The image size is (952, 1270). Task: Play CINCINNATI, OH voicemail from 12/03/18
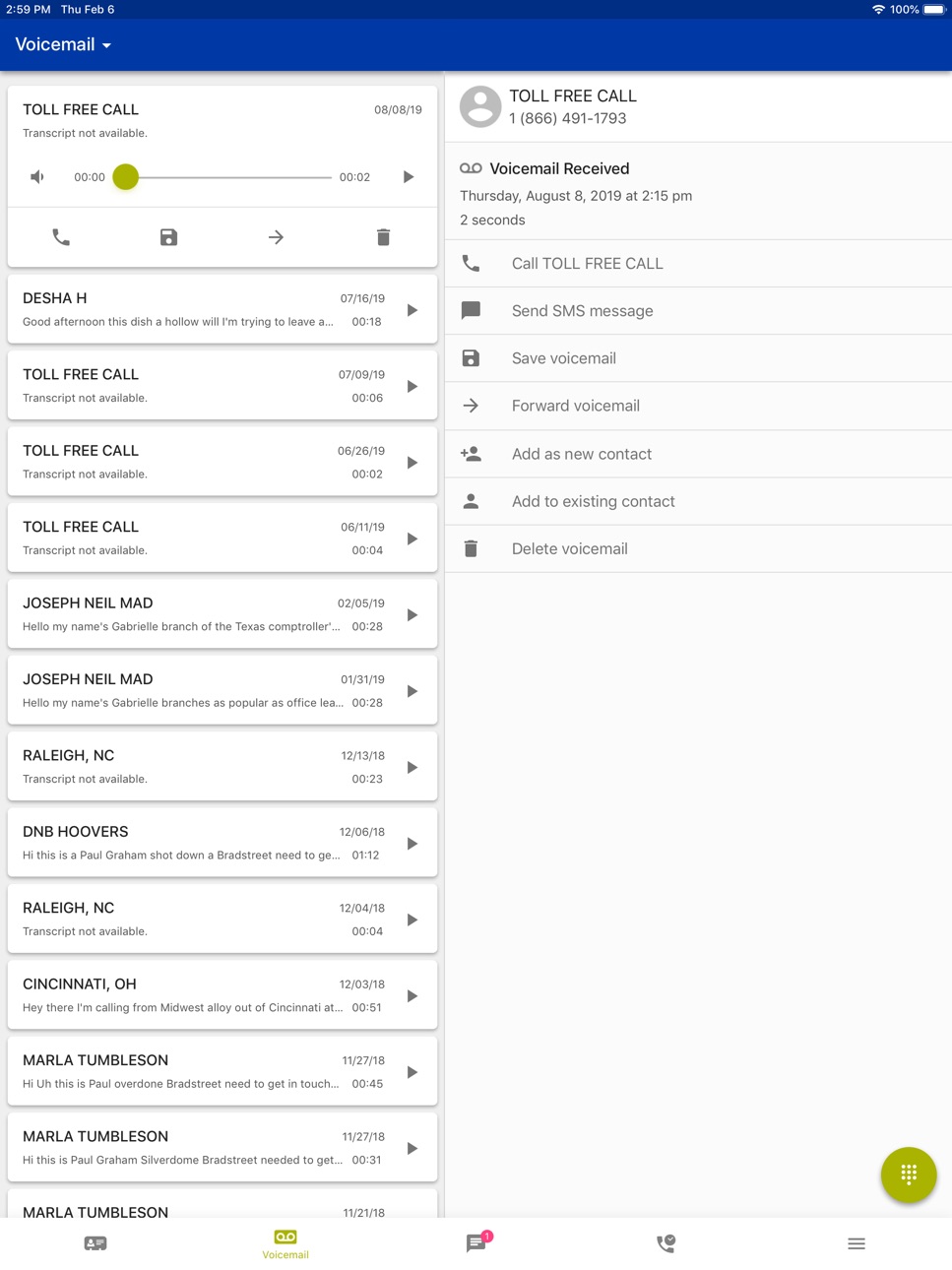pos(413,996)
